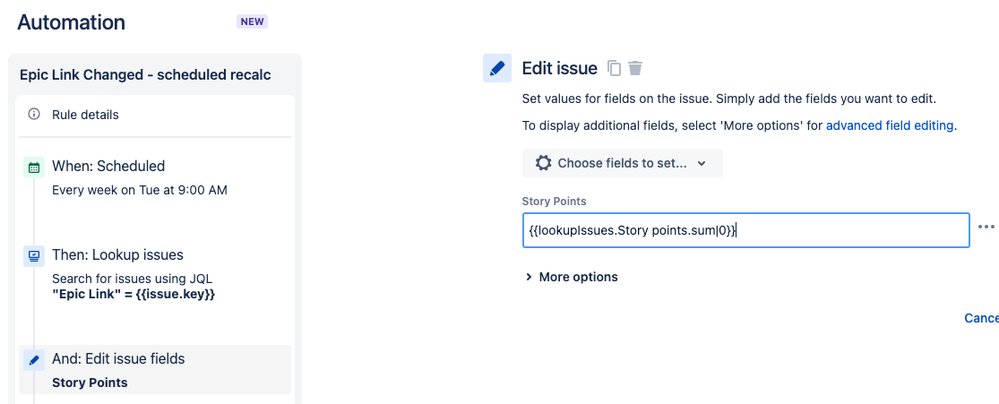Delete the Edit issue action via trash icon

(635, 68)
